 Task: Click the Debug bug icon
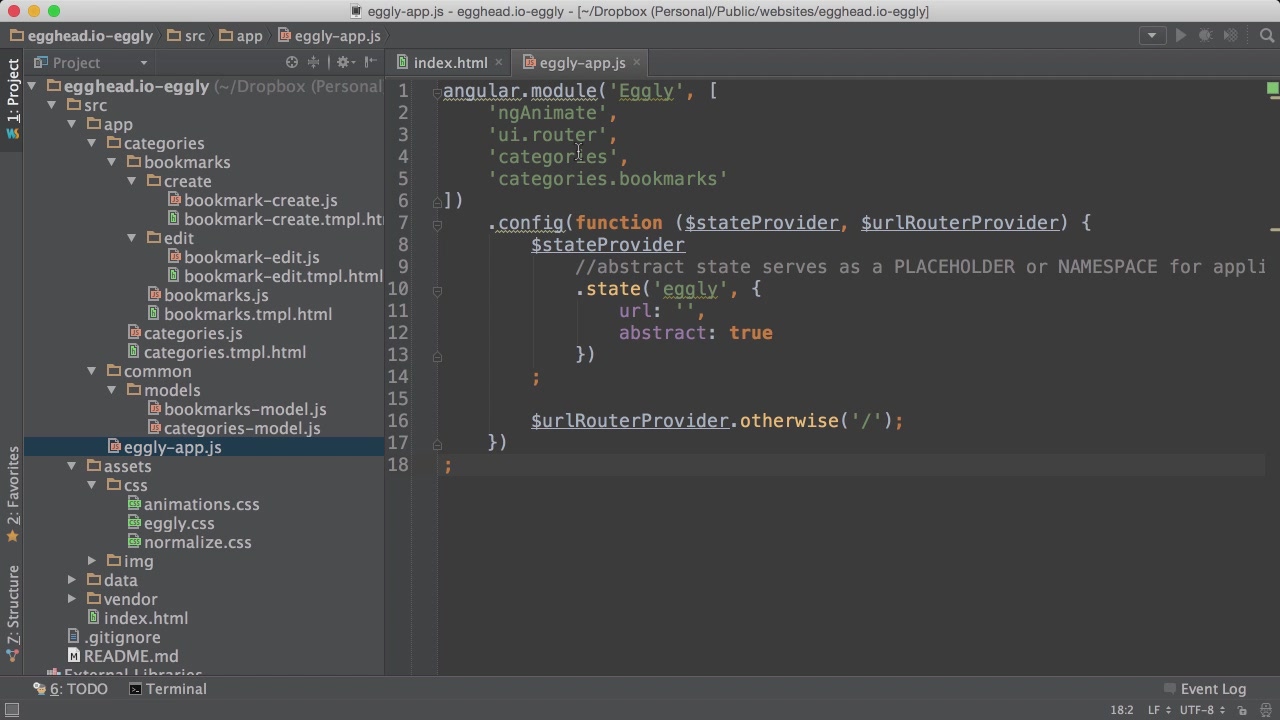pos(1206,36)
